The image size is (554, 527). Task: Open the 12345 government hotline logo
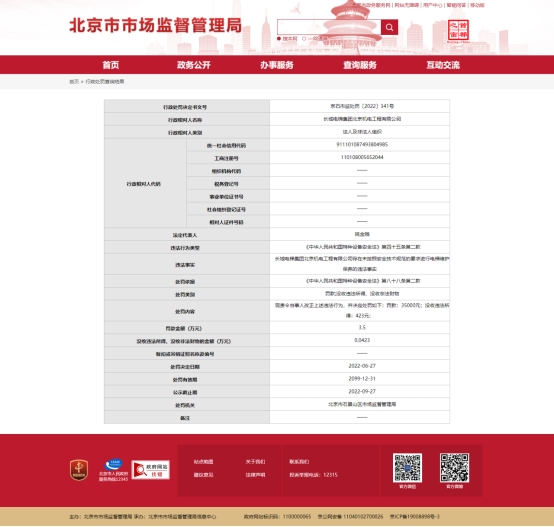pos(113,470)
